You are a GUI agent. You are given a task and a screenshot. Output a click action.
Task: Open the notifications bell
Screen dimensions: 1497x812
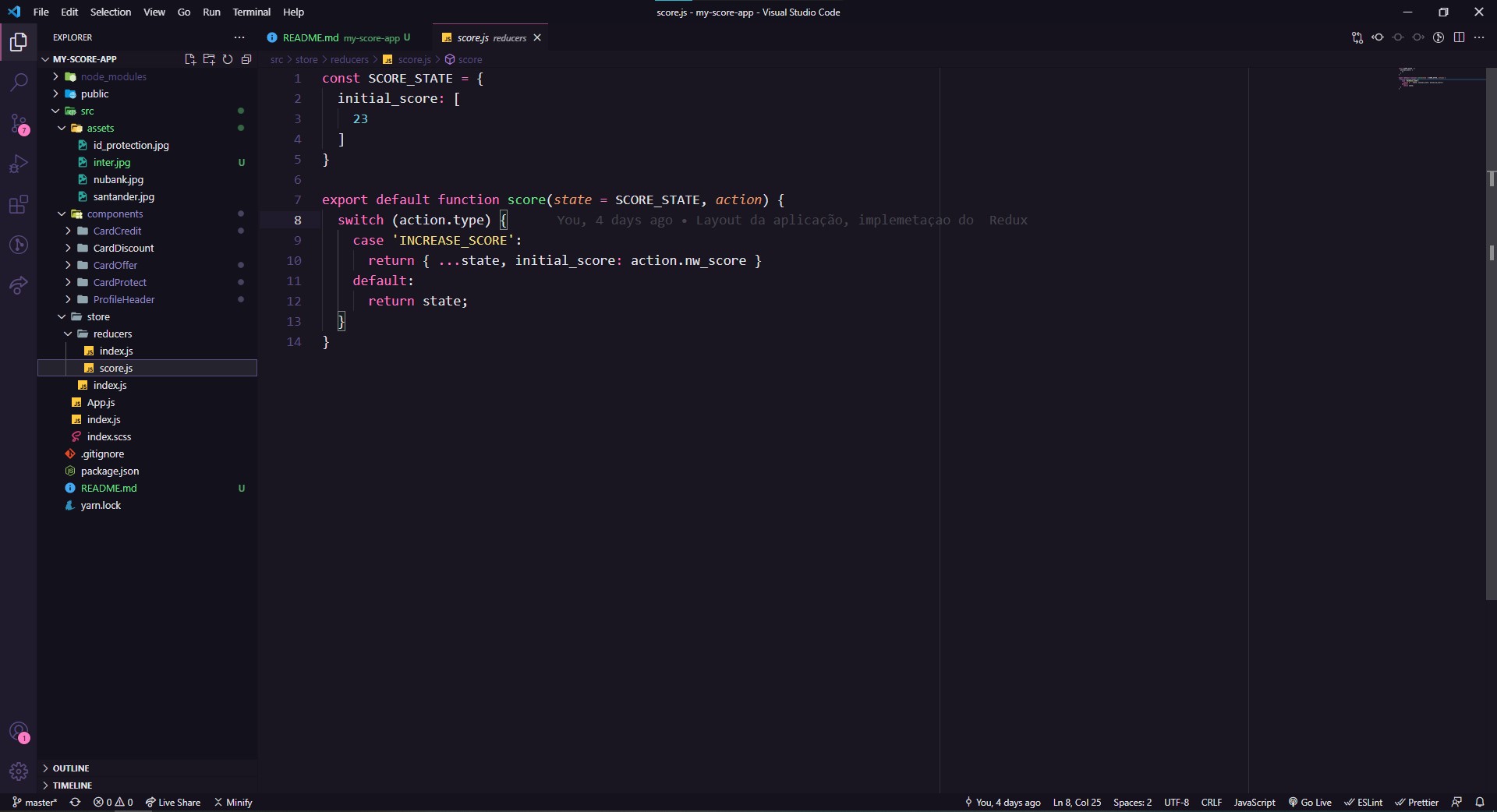[x=1480, y=802]
